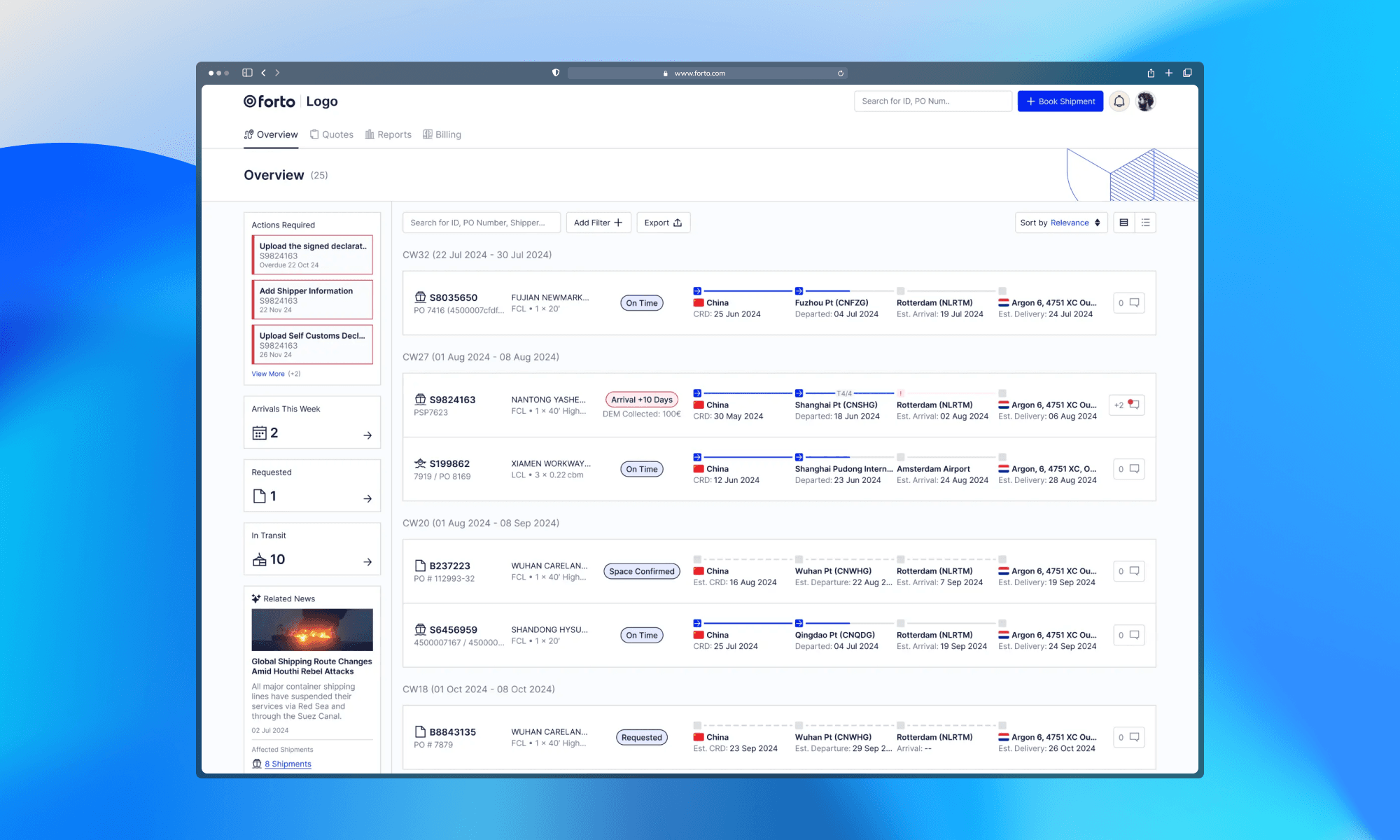The image size is (1400, 840).
Task: Open the user profile avatar
Action: point(1145,101)
